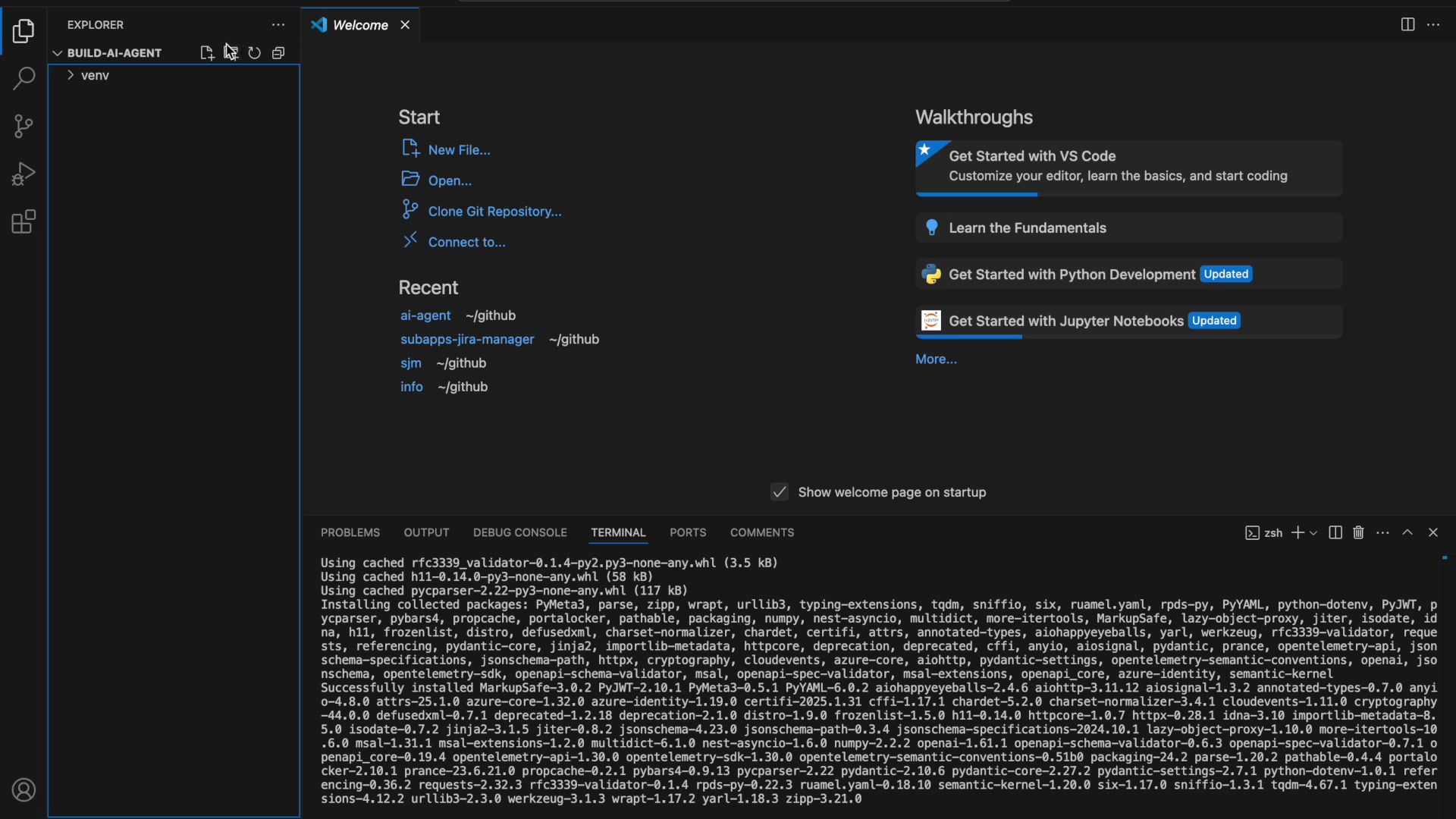Open recent ai-agent project
The height and width of the screenshot is (819, 1456).
425,316
